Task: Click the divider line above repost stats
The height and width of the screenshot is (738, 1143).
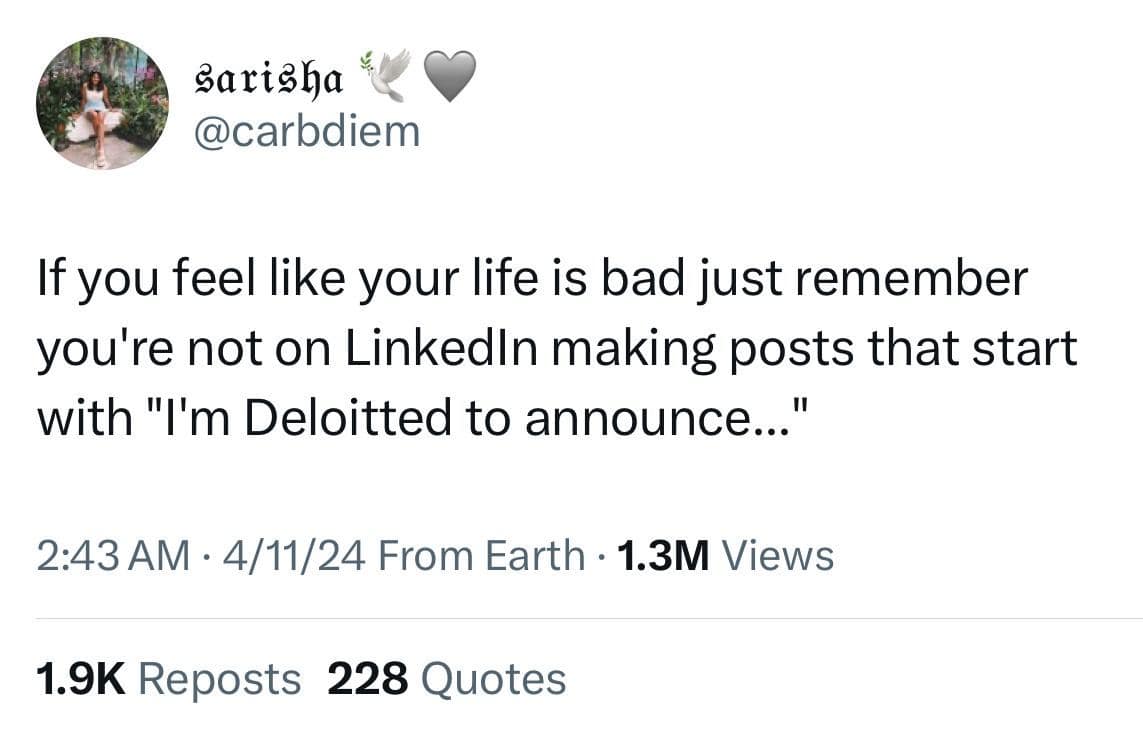Action: (x=588, y=618)
